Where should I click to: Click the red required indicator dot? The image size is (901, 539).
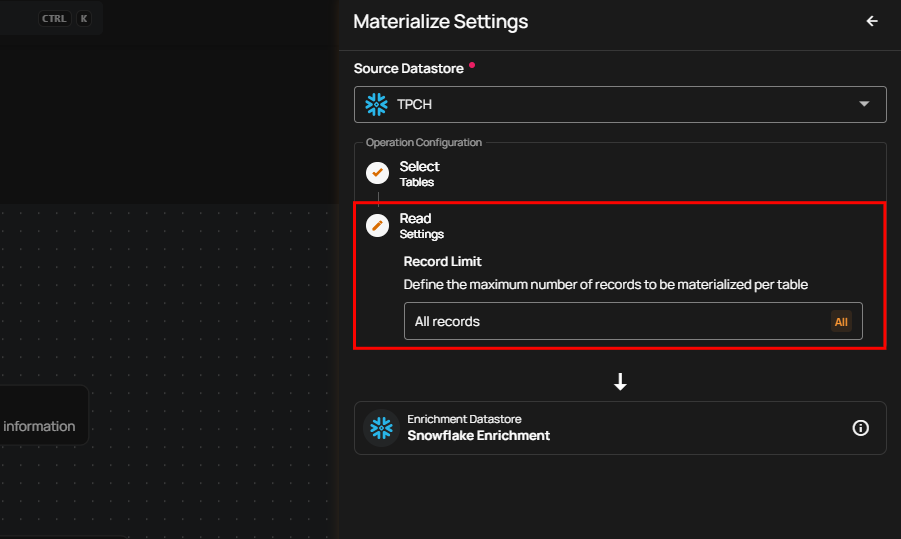coord(472,66)
